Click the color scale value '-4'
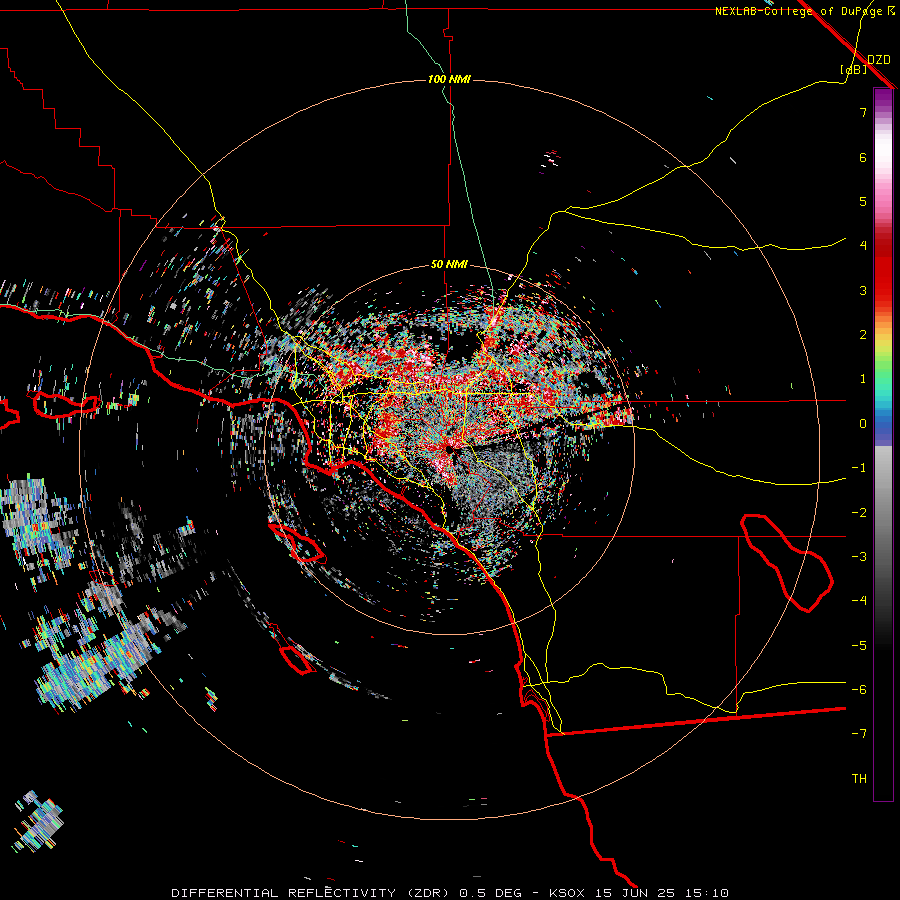The height and width of the screenshot is (900, 900). (x=859, y=601)
